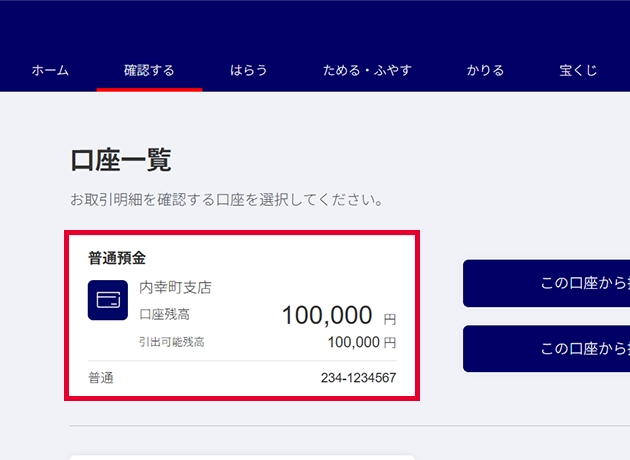Click the 内幸町支店 branch name
The width and height of the screenshot is (630, 460).
point(175,288)
